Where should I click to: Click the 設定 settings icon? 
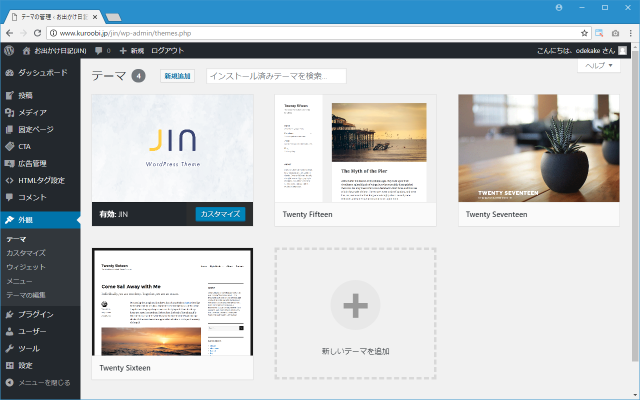tap(9, 365)
